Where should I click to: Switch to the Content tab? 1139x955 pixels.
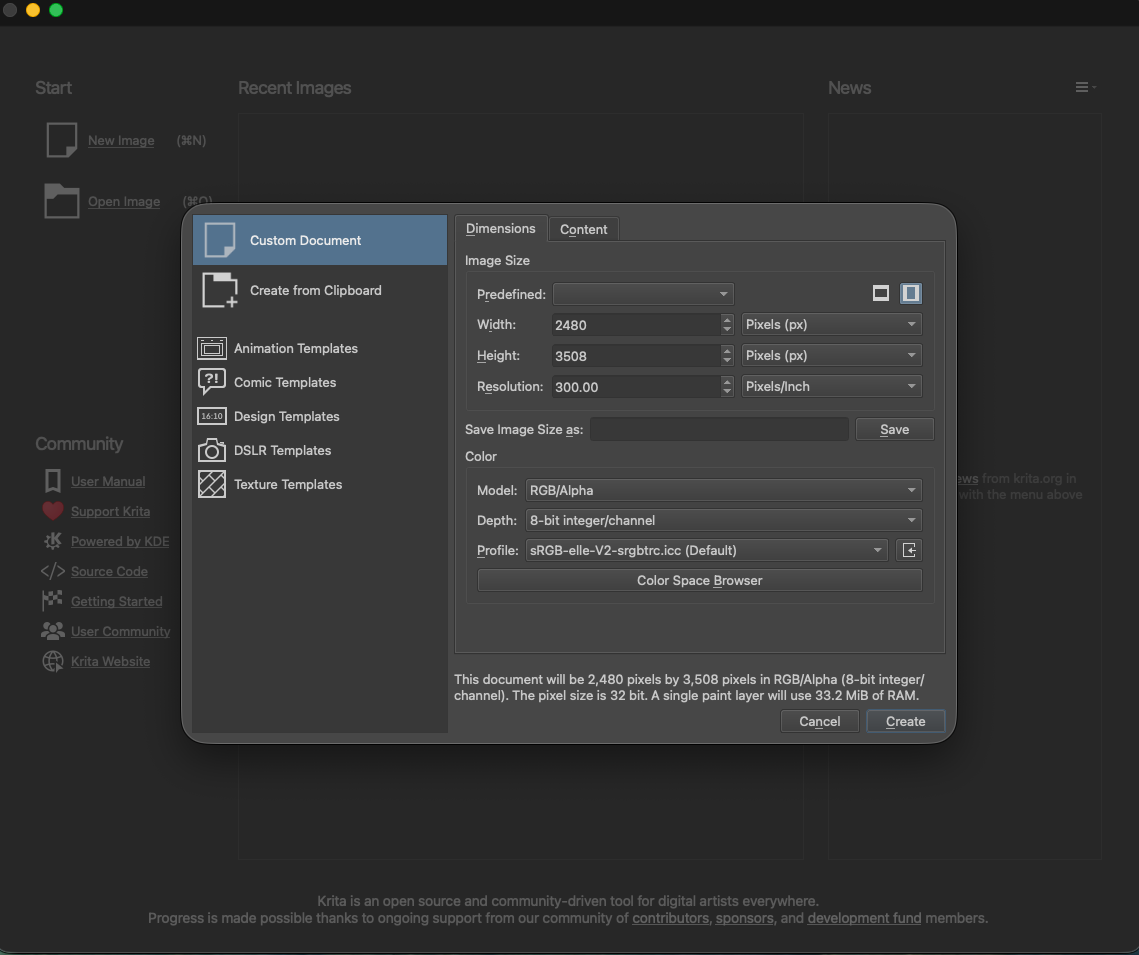click(583, 229)
